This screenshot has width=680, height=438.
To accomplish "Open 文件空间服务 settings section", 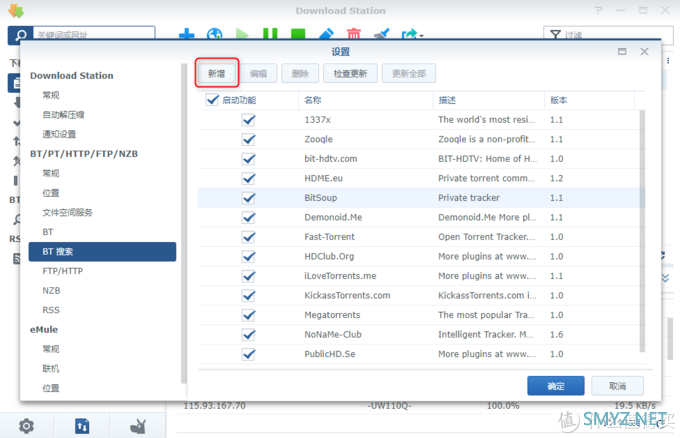I will pyautogui.click(x=67, y=212).
